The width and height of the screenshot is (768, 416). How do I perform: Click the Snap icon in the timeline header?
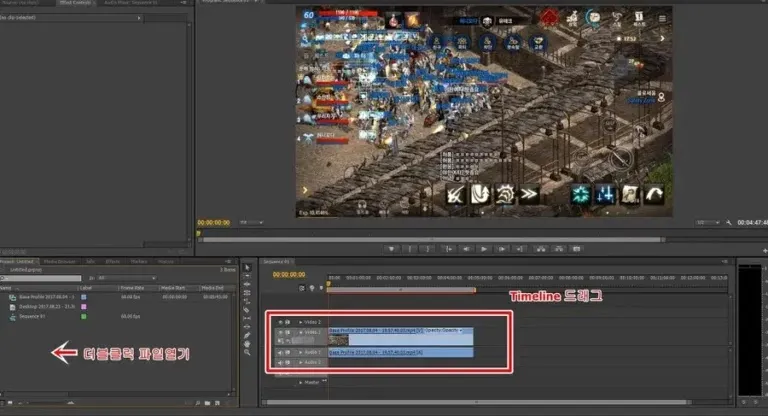[x=302, y=288]
